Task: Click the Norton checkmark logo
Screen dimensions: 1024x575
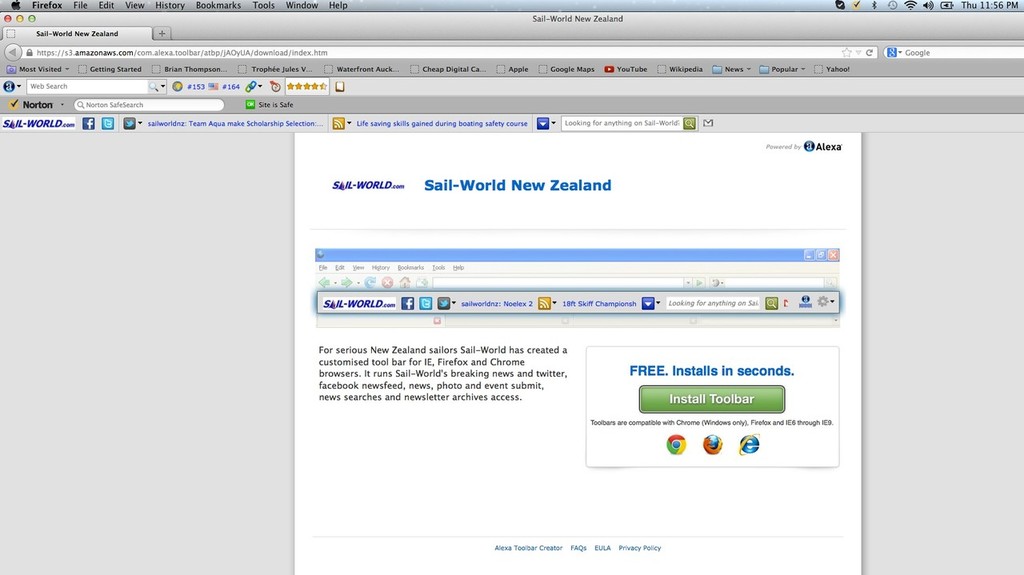Action: point(14,105)
